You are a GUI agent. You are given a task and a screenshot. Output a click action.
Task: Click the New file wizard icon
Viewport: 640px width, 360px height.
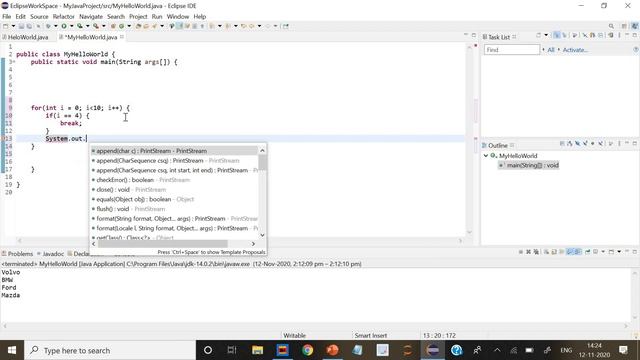tap(5, 26)
